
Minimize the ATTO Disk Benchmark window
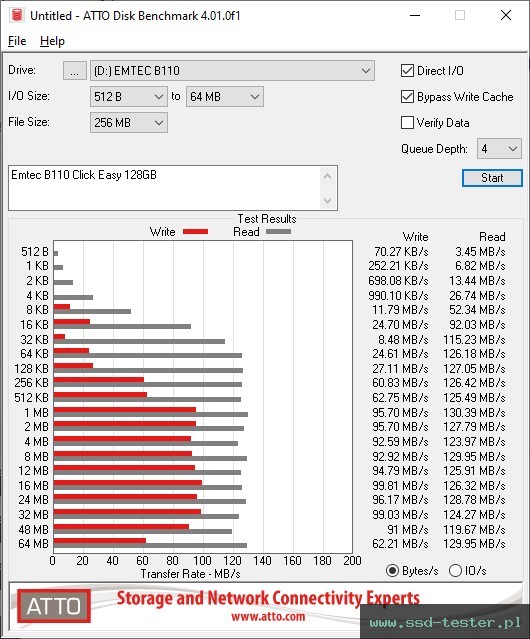[415, 15]
